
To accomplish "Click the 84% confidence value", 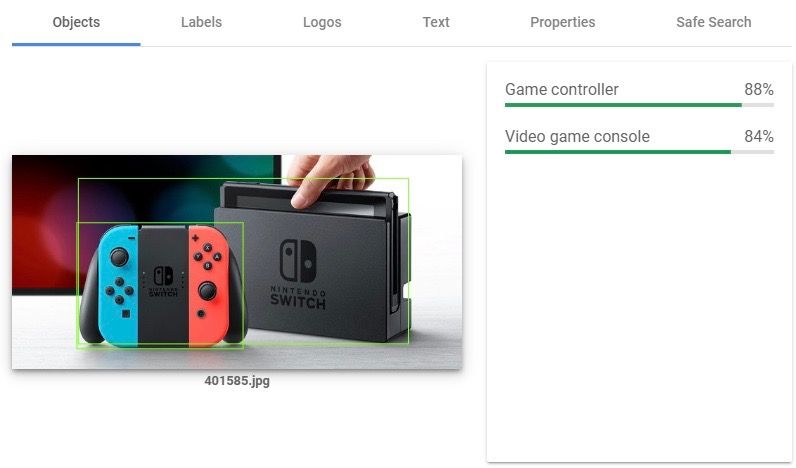I will 758,137.
